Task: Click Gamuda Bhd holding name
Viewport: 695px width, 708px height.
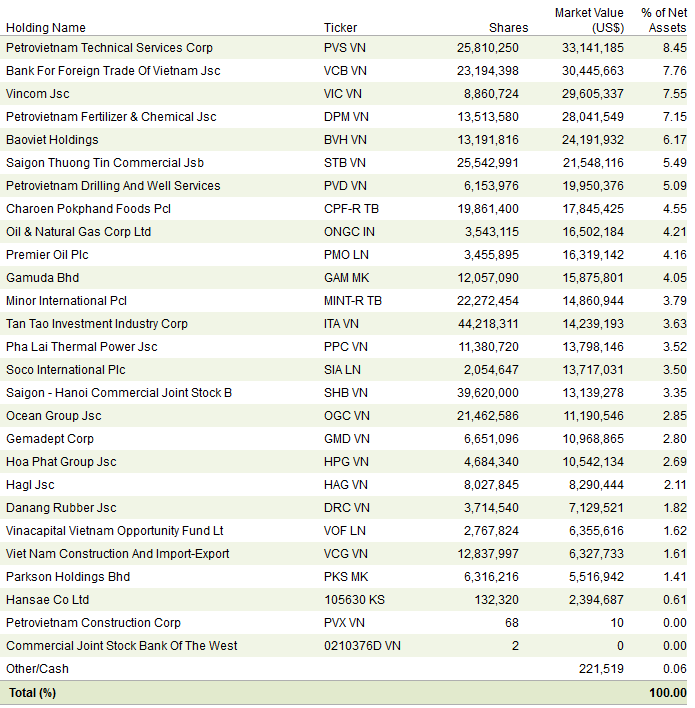Action: click(42, 278)
